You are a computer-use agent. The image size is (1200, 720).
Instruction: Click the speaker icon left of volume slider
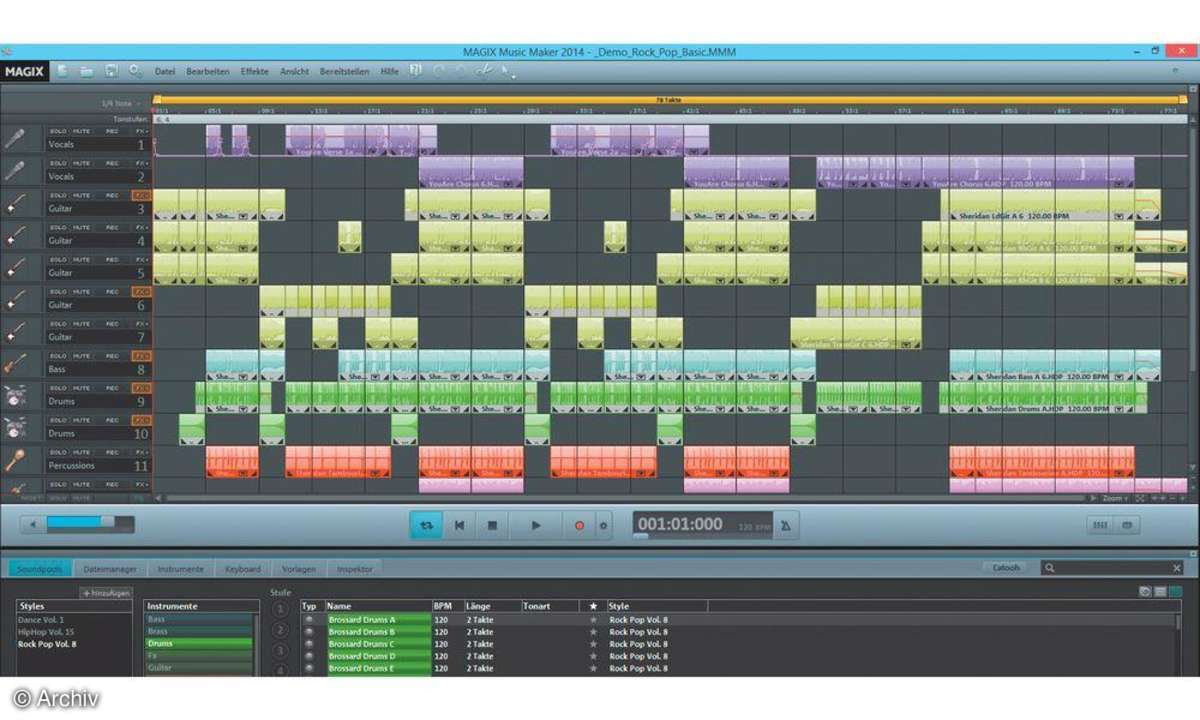[32, 524]
